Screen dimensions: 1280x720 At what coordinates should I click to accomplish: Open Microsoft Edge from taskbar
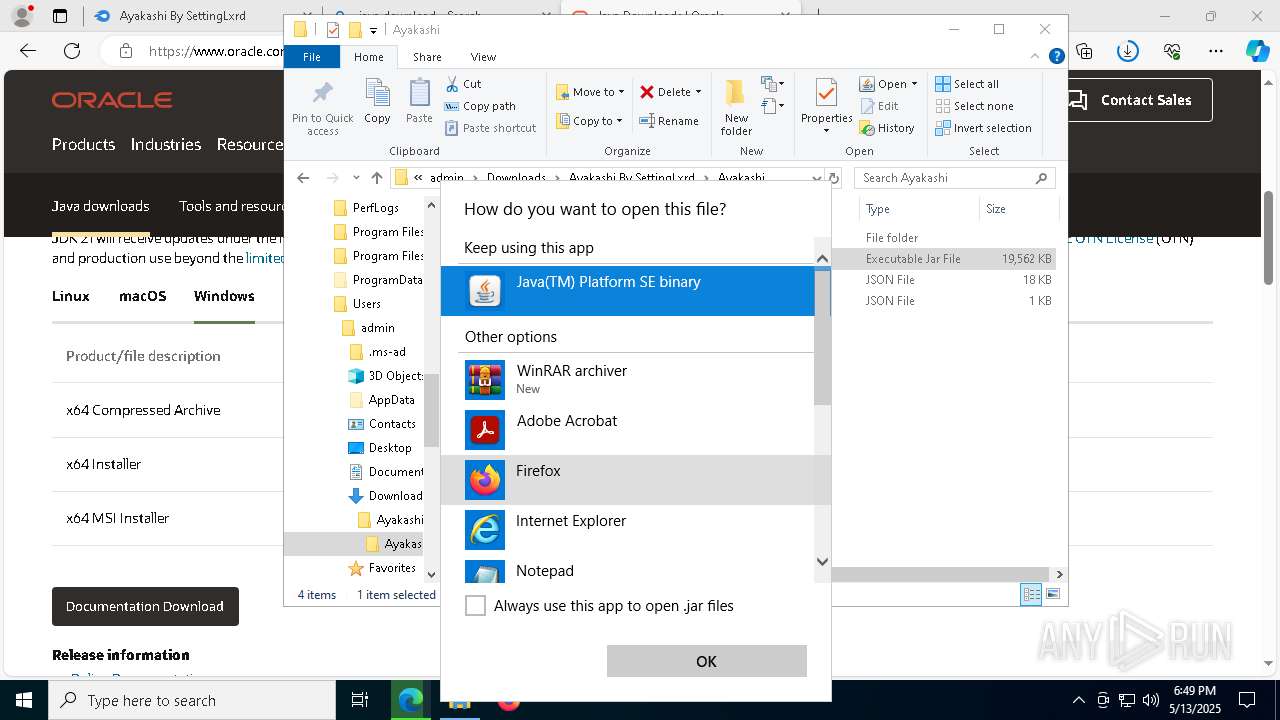coord(410,700)
